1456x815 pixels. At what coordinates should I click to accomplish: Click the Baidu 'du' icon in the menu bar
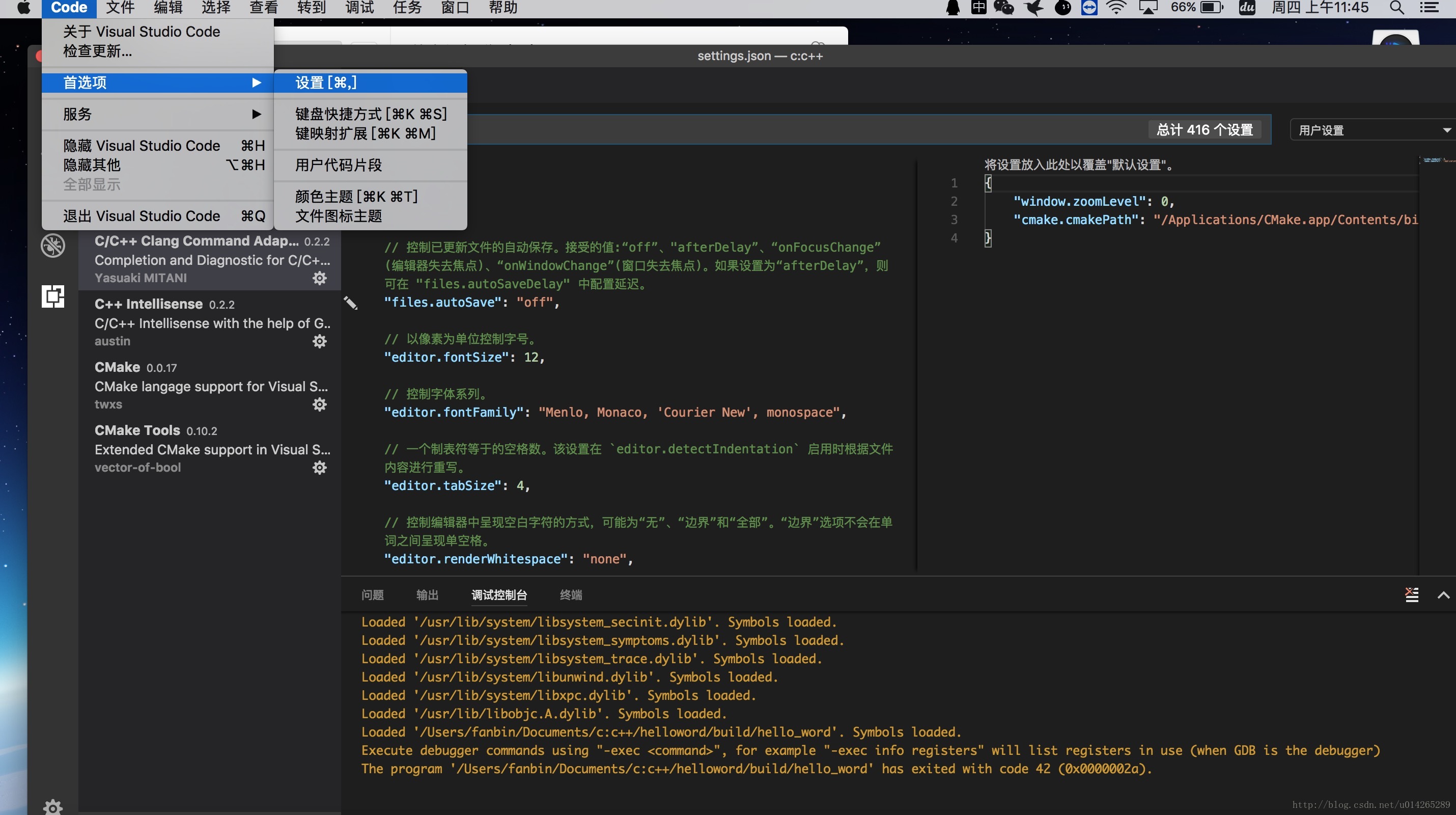1247,7
